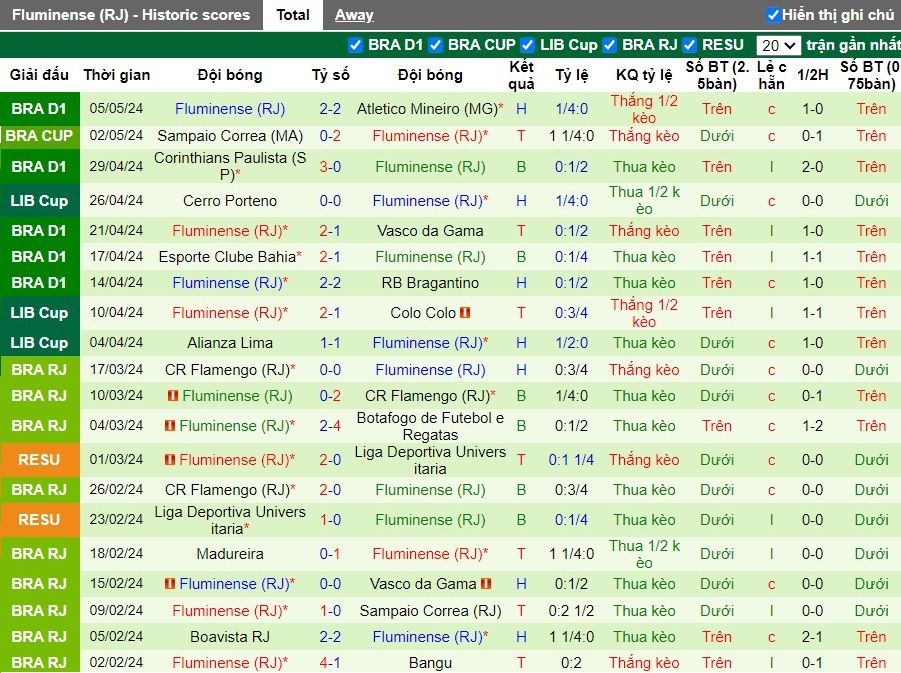This screenshot has width=901, height=673.
Task: Click the trận gần nhất label
Action: [853, 45]
